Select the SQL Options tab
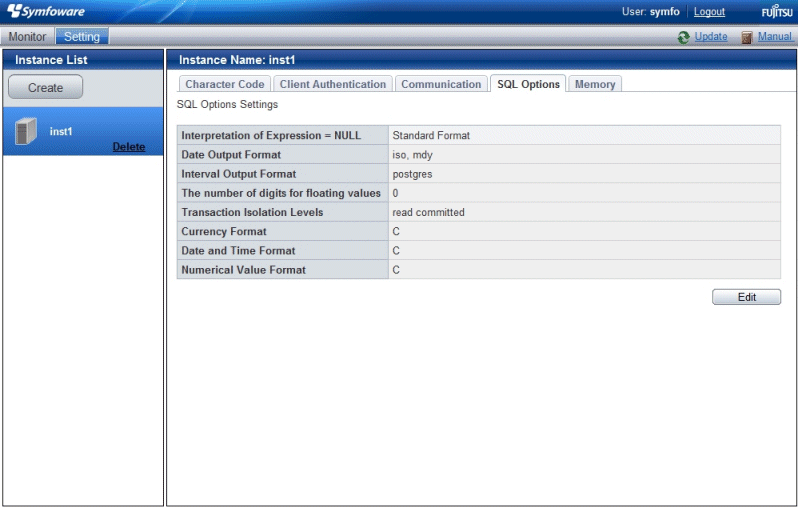The height and width of the screenshot is (508, 798). (528, 84)
